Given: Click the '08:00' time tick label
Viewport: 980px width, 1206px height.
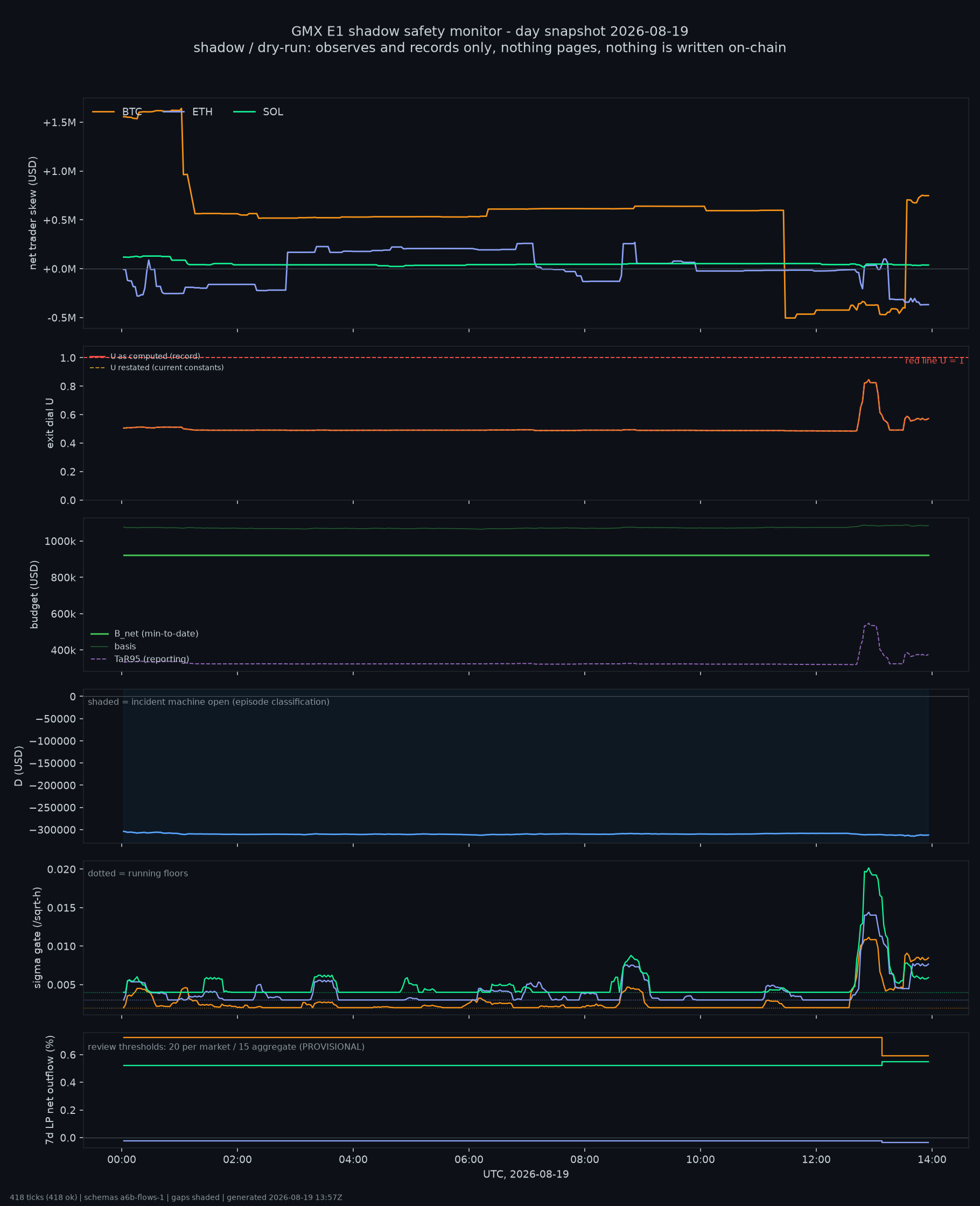Looking at the screenshot, I should coord(585,1160).
